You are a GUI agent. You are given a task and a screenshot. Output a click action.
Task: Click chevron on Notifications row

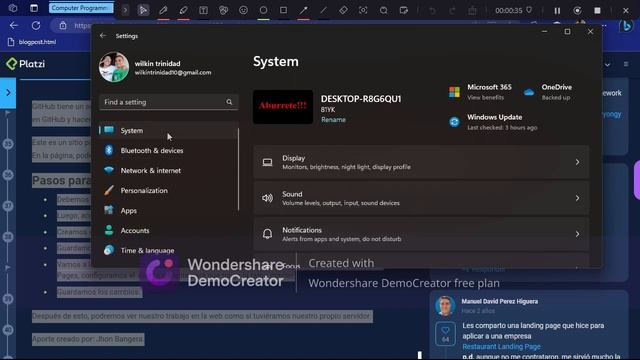[577, 234]
